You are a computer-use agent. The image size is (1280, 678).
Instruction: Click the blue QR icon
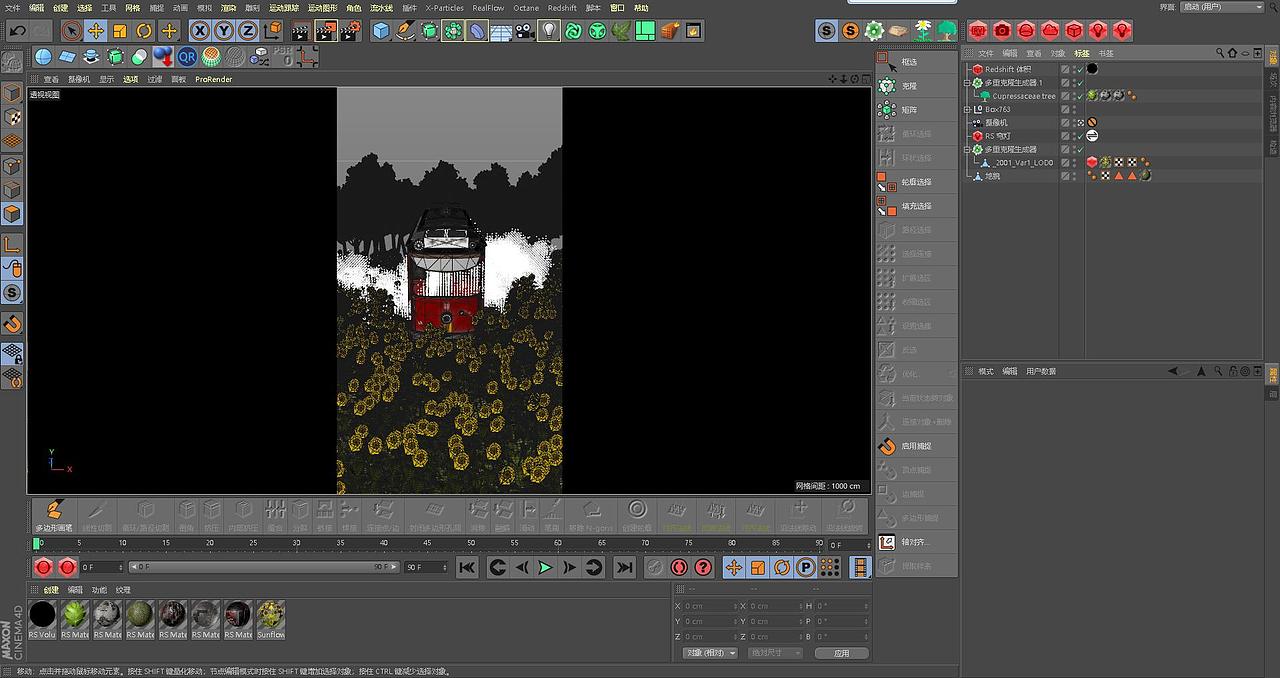[x=187, y=56]
